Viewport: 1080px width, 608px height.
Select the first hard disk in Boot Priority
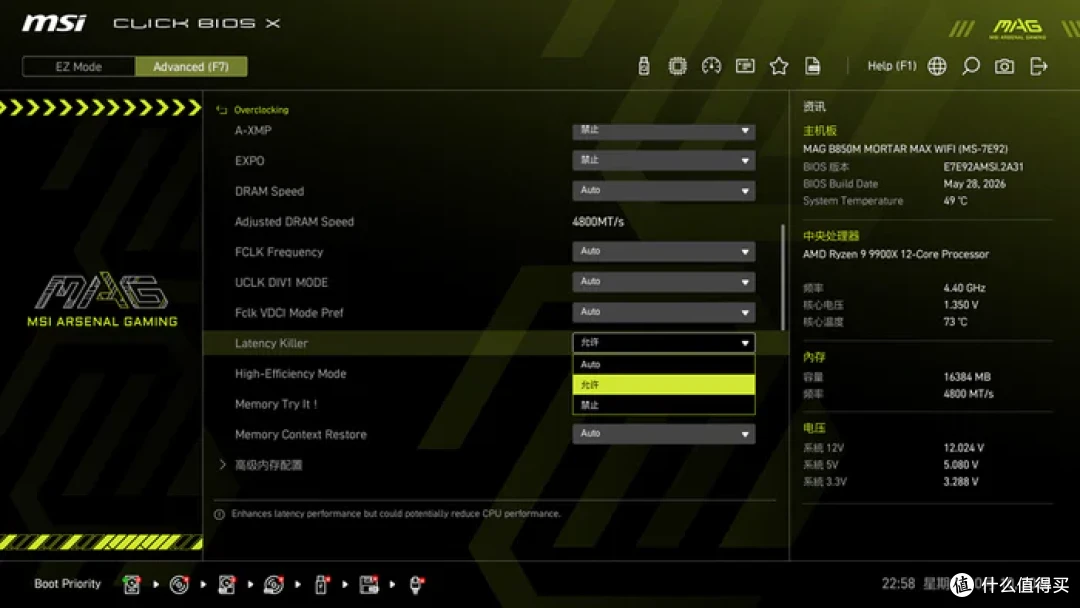tap(132, 585)
